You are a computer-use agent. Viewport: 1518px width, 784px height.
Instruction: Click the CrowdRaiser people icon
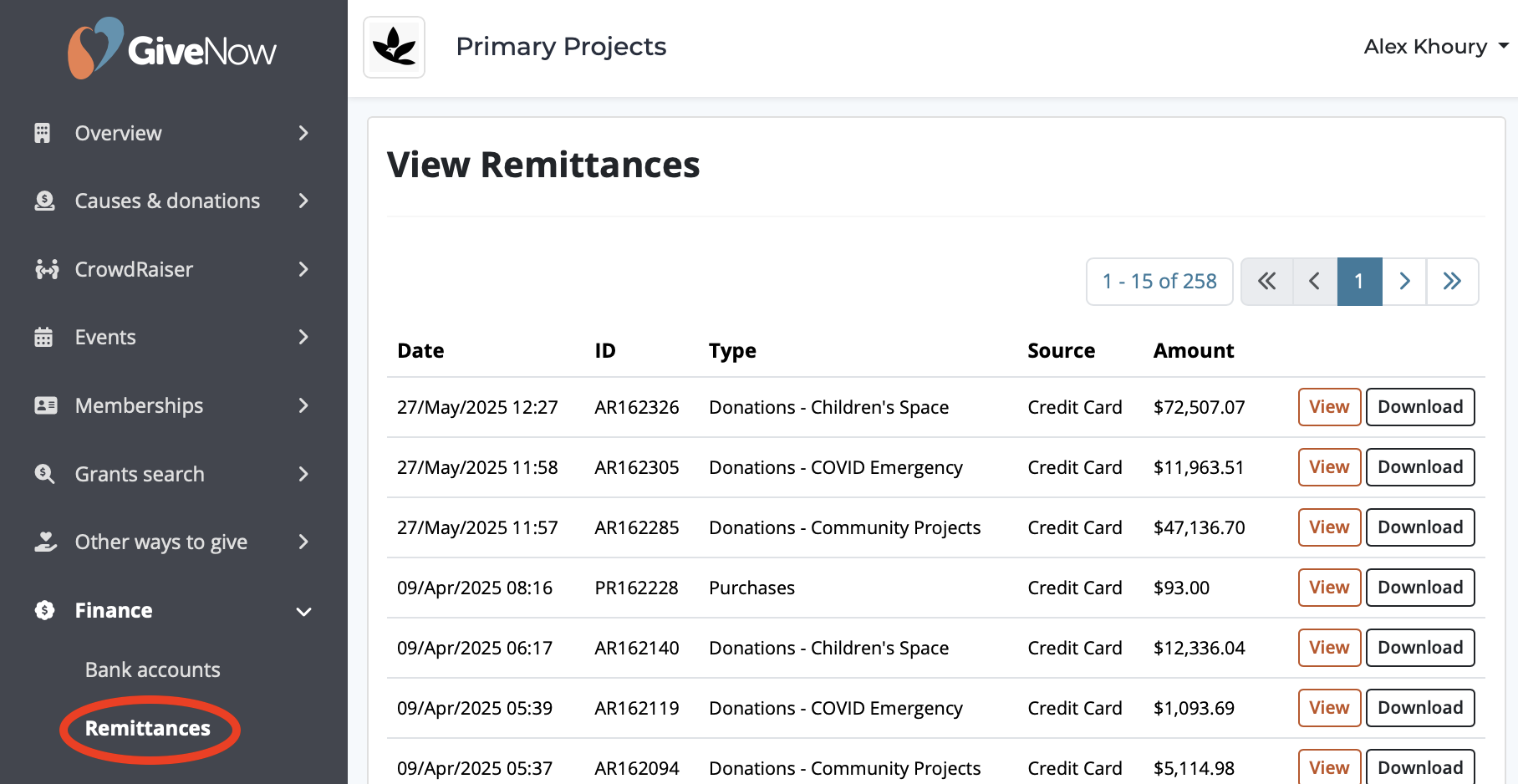[x=47, y=269]
